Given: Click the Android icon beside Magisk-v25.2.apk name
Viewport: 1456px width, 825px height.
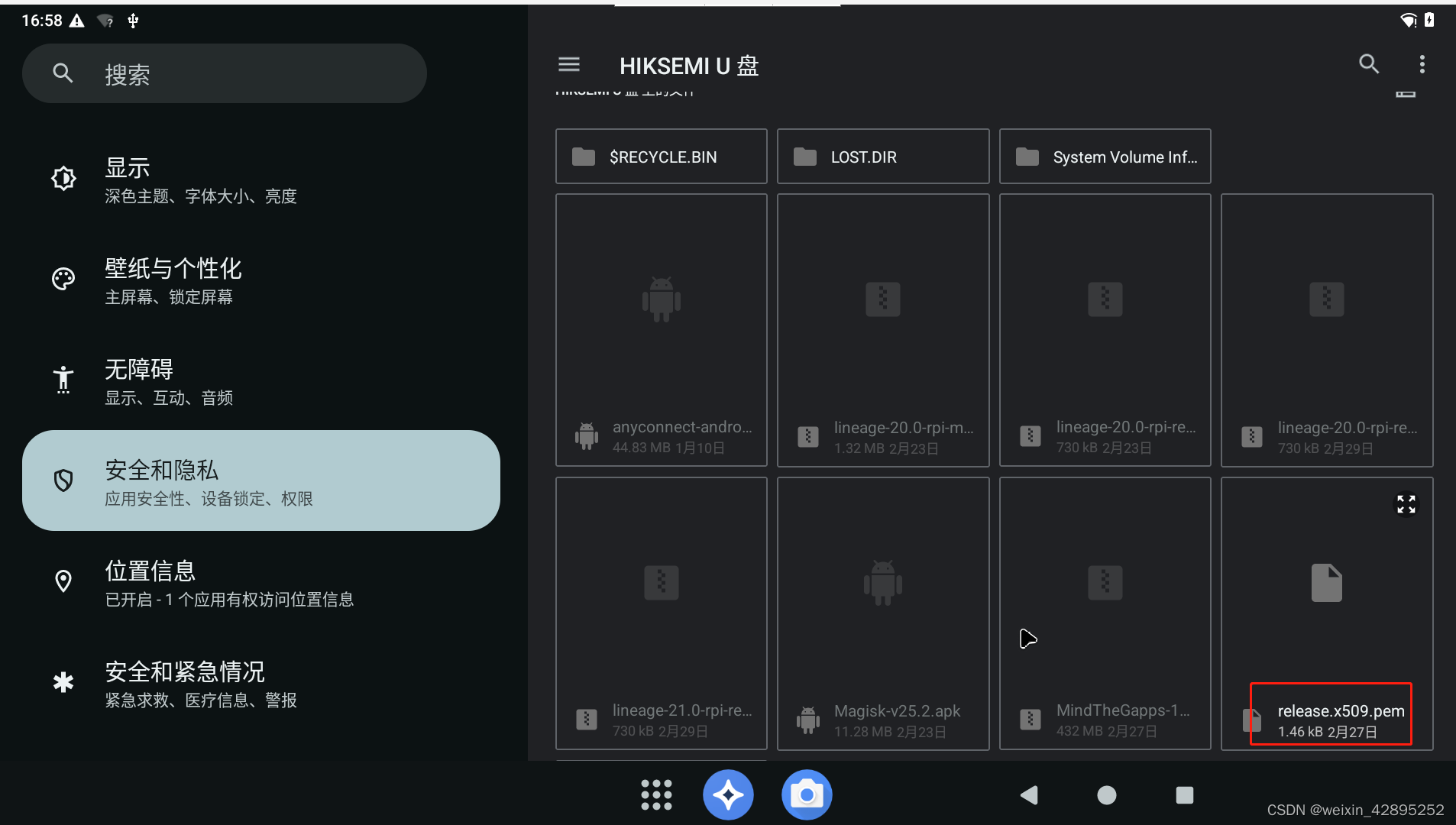Looking at the screenshot, I should 808,720.
